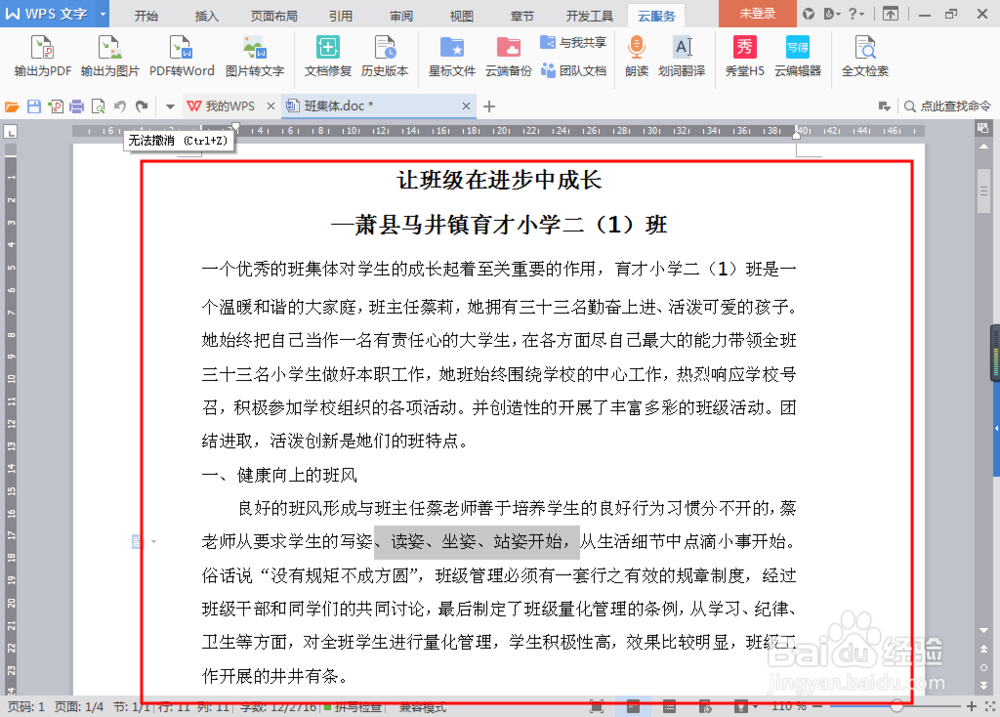Click the 点此查找命令 search field
The image size is (1000, 717).
coord(948,107)
